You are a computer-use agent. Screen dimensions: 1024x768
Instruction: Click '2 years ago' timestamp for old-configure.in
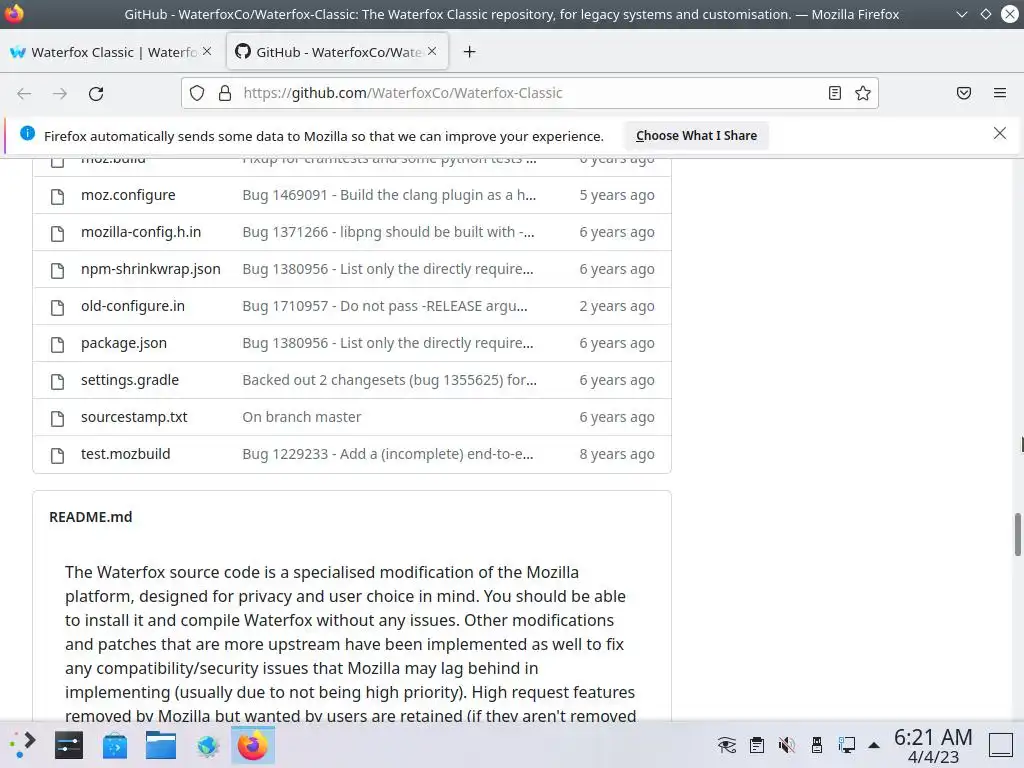click(616, 306)
